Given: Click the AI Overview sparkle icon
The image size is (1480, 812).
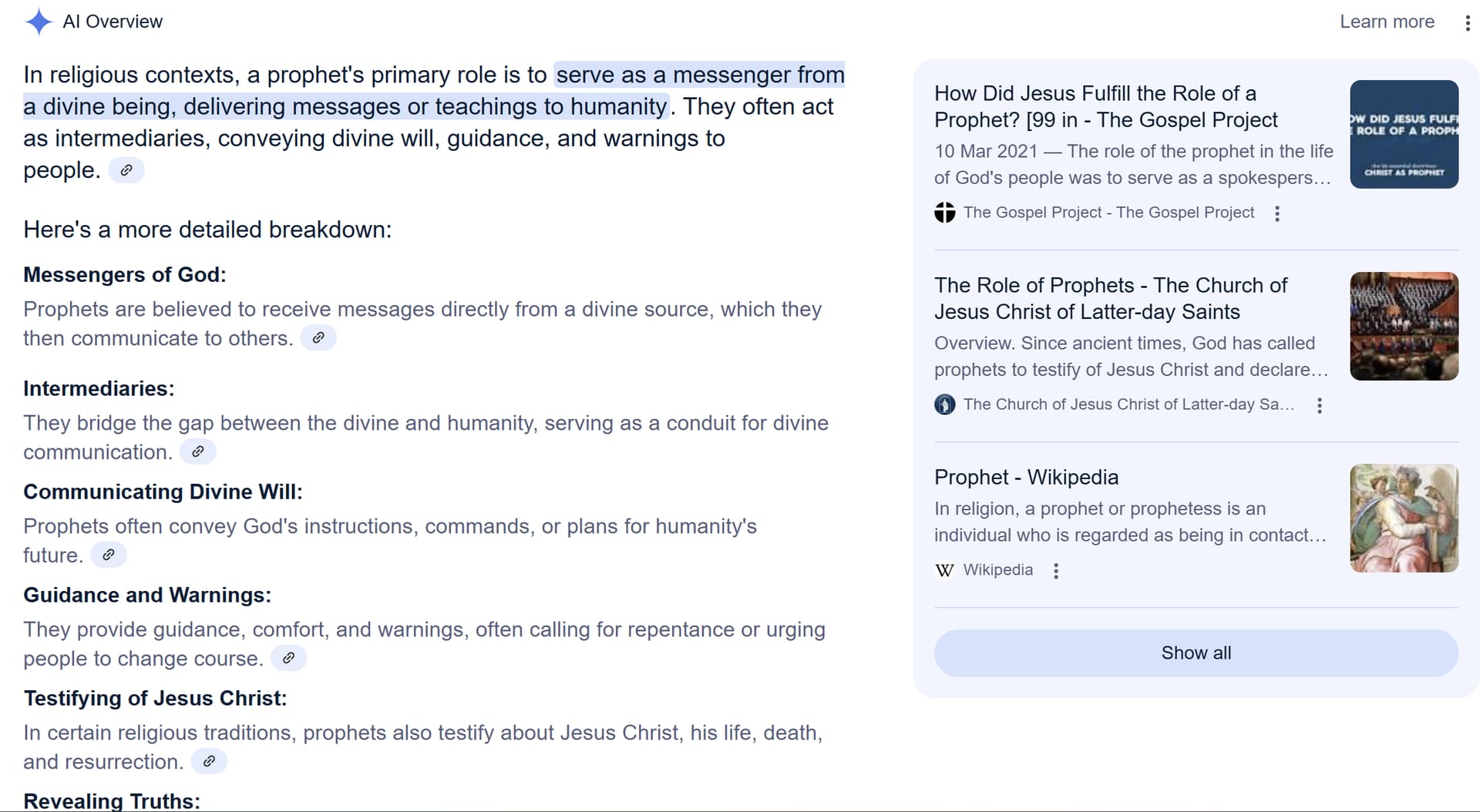Looking at the screenshot, I should (x=38, y=22).
